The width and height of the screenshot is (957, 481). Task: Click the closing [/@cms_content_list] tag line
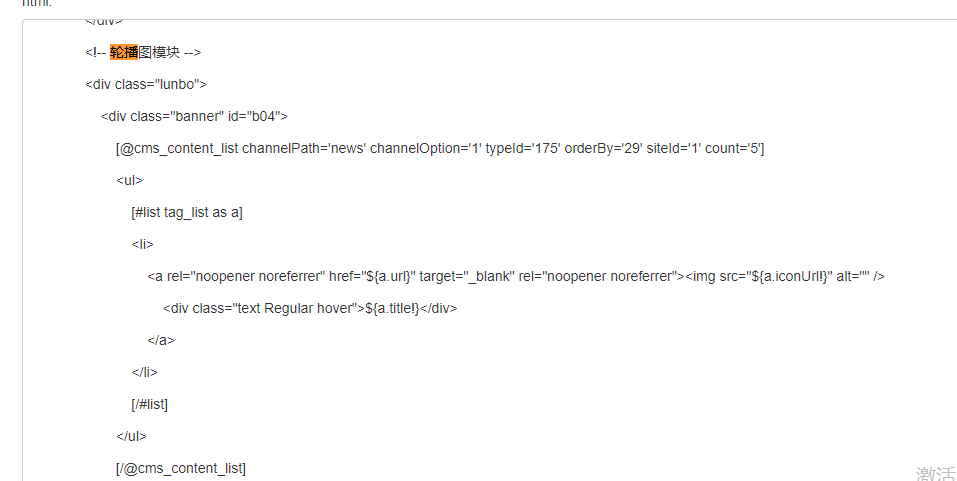coord(181,468)
